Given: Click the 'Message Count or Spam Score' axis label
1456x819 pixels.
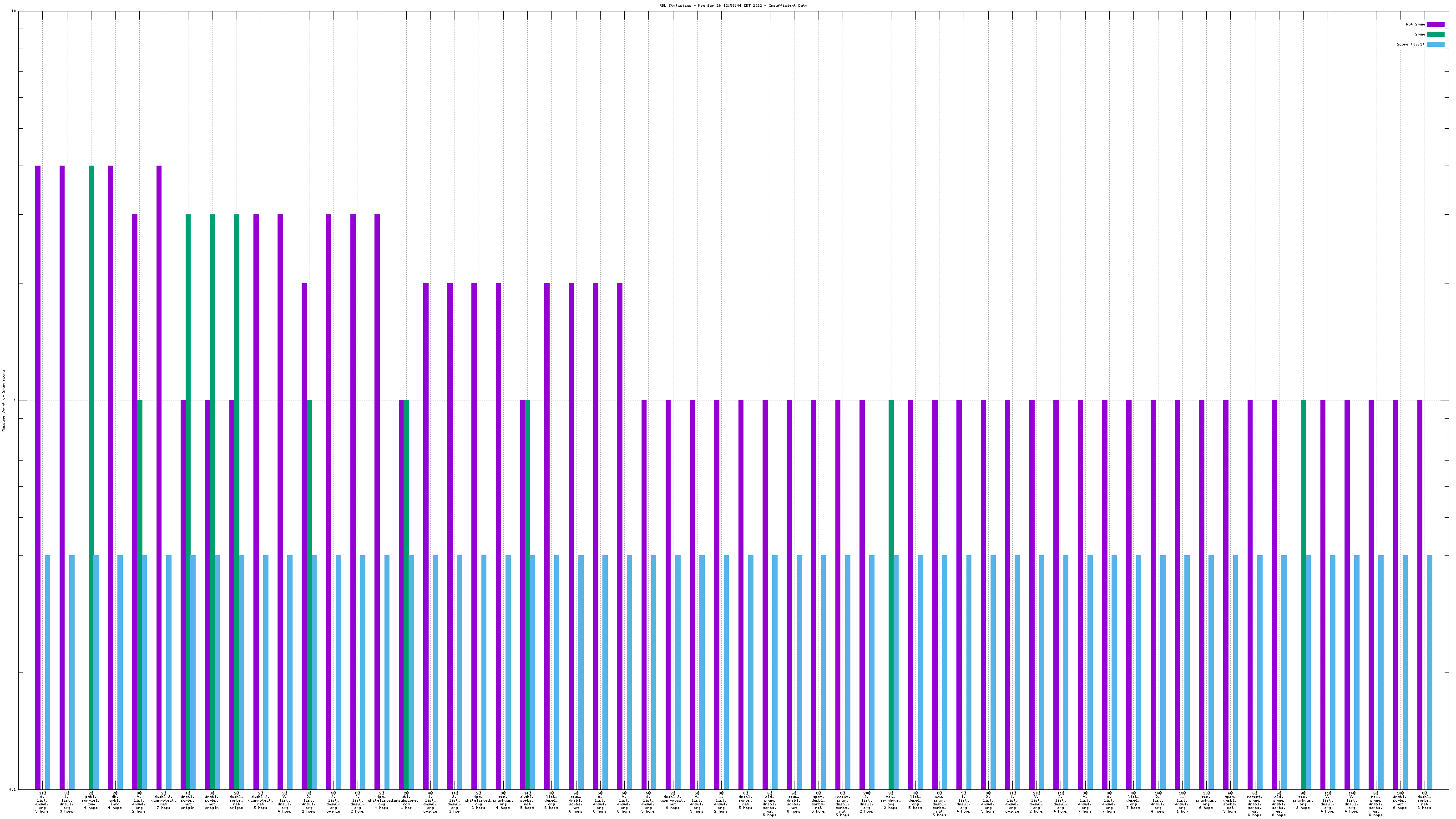Looking at the screenshot, I should (x=3, y=400).
